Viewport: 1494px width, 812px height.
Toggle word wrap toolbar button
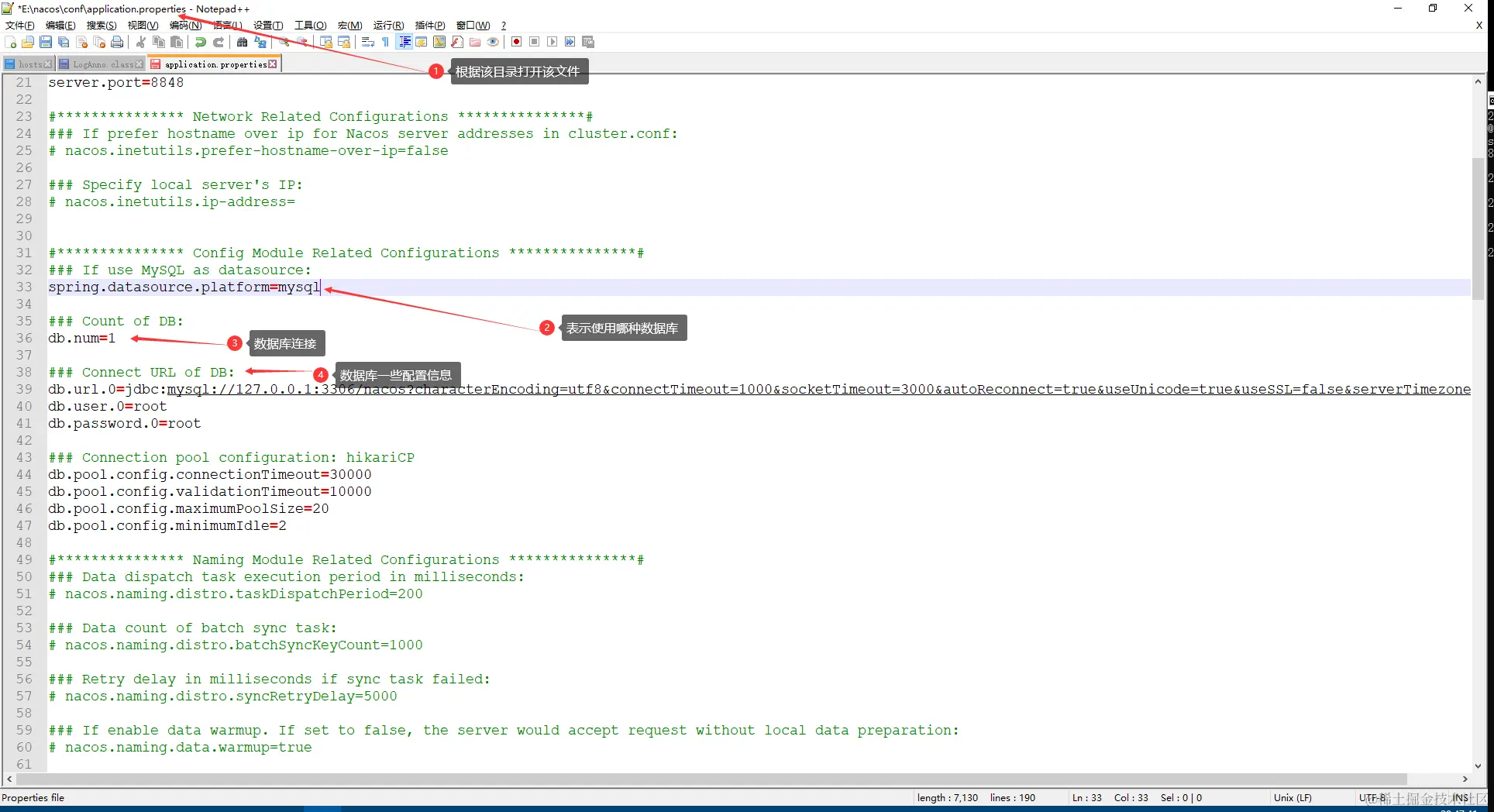point(368,42)
